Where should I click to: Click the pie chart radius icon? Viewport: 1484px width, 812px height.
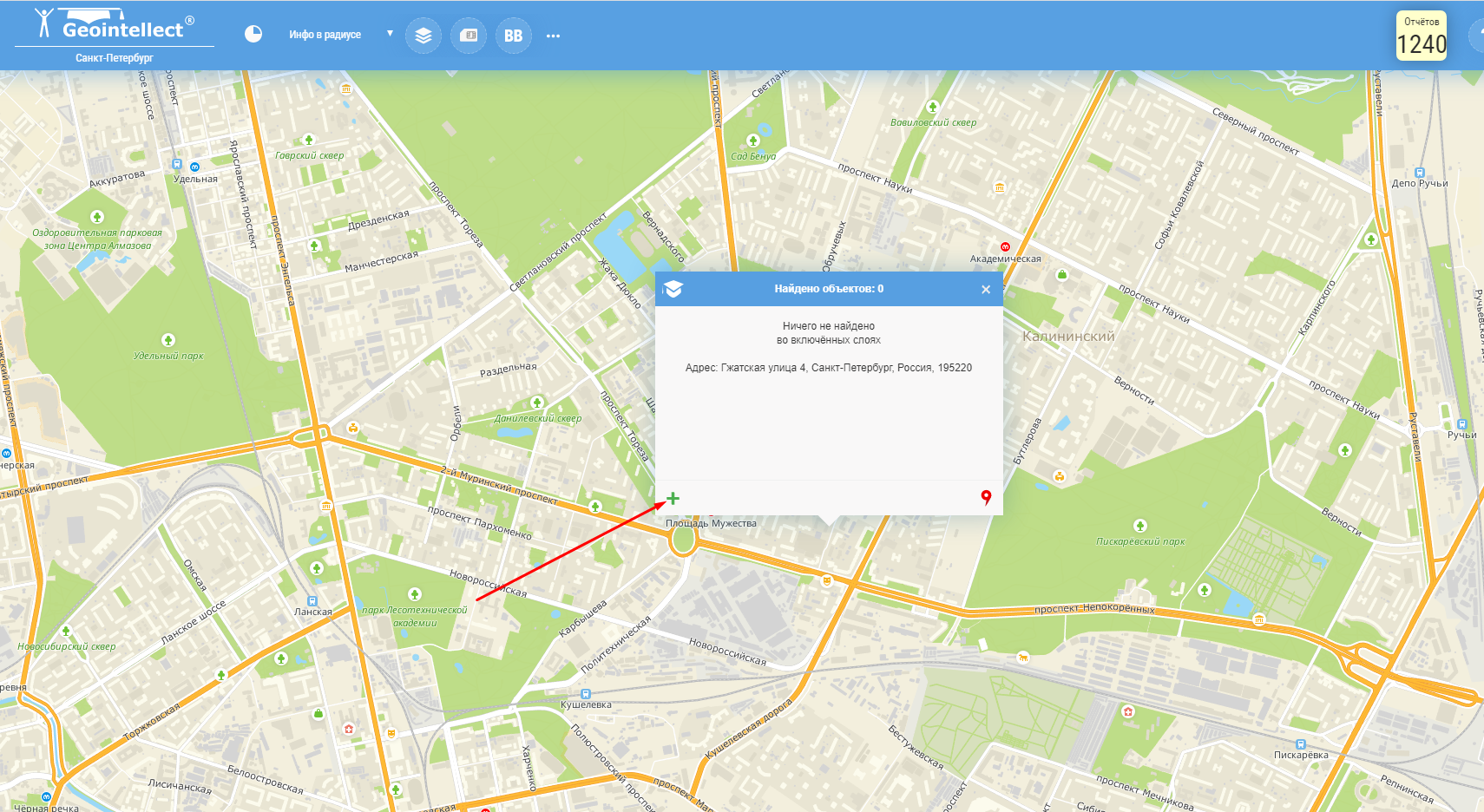[253, 34]
